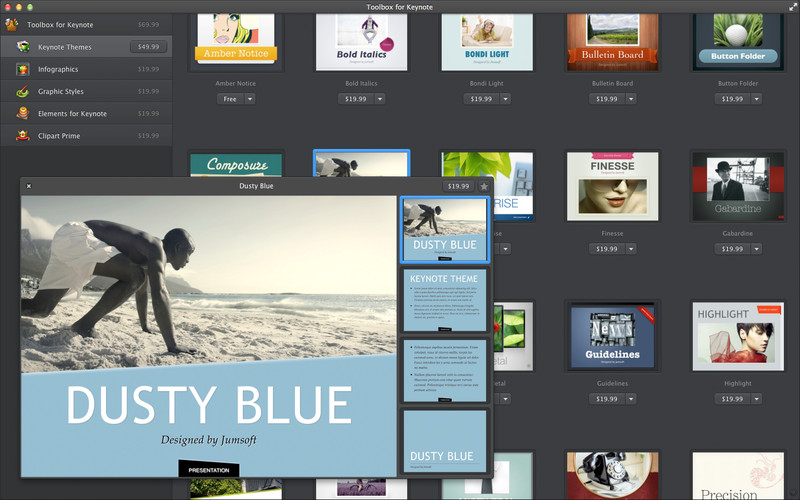Open Guidelines price dropdown arrow
Viewport: 800px width, 500px height.
(x=631, y=399)
